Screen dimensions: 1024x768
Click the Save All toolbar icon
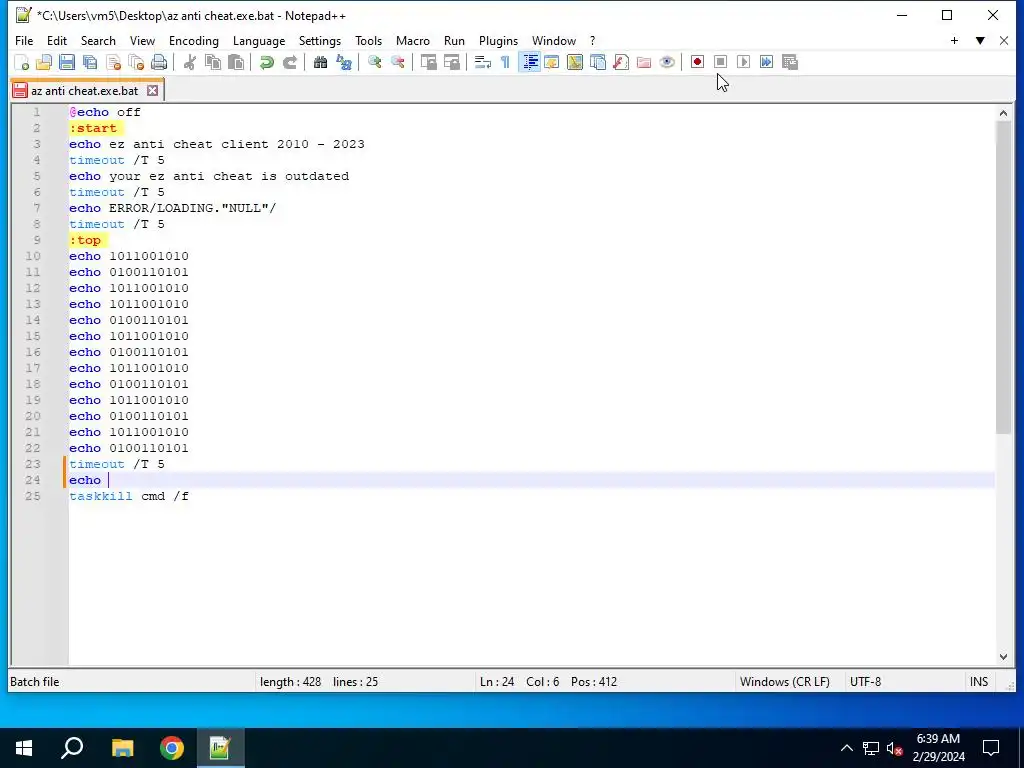(x=90, y=62)
